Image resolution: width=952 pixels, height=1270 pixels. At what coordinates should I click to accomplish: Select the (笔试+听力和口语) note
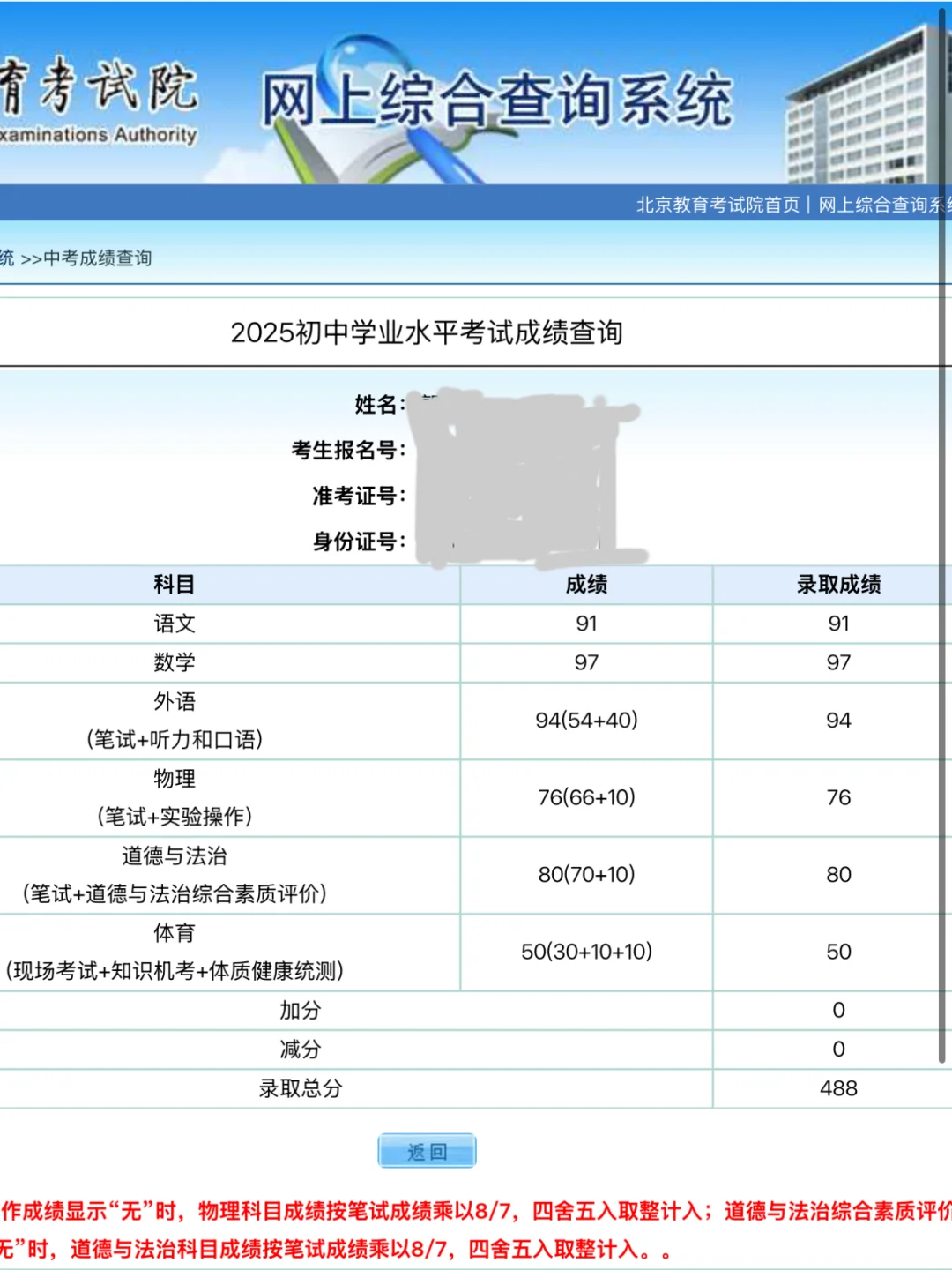pyautogui.click(x=175, y=740)
